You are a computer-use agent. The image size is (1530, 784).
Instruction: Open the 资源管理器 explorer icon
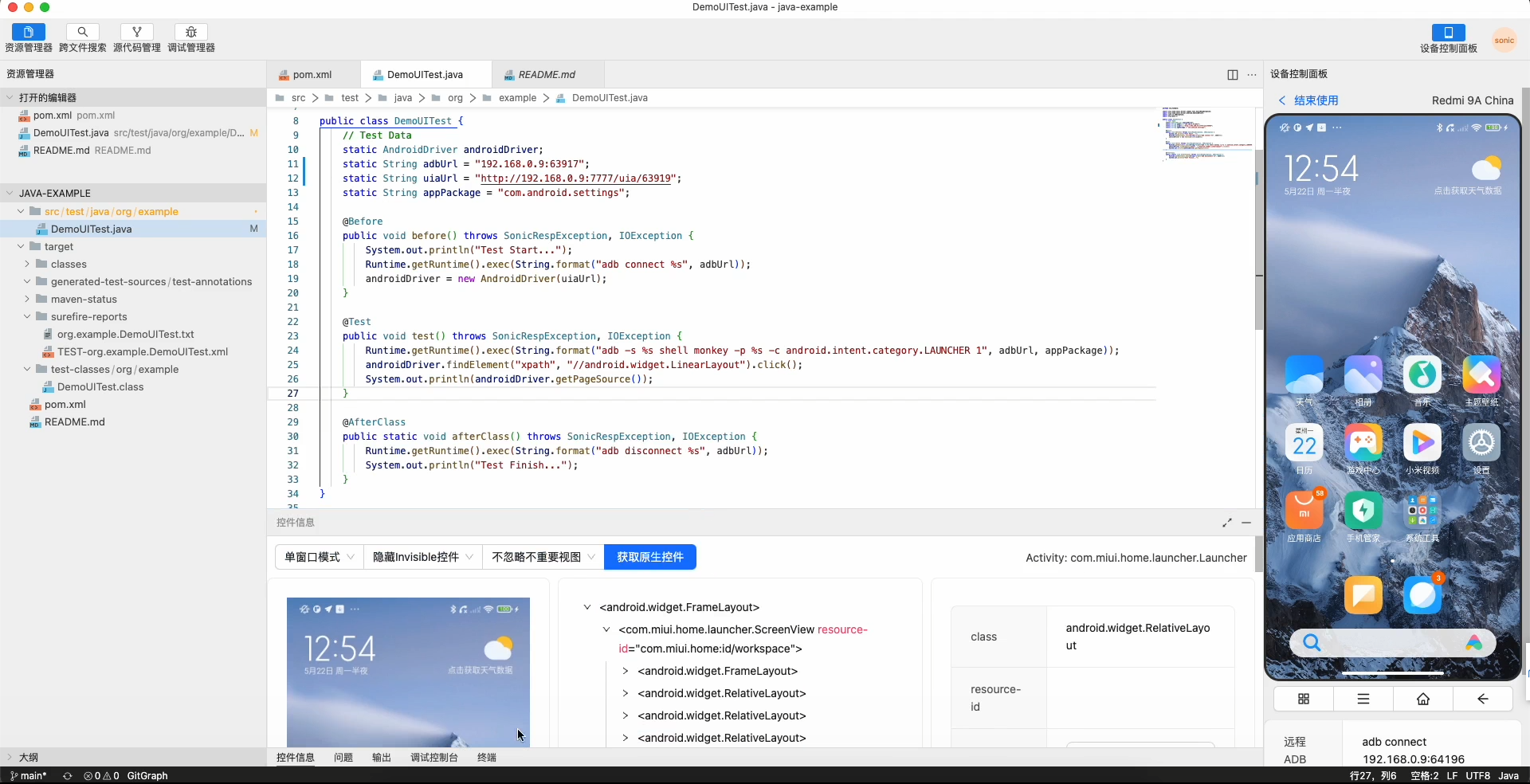pos(29,32)
